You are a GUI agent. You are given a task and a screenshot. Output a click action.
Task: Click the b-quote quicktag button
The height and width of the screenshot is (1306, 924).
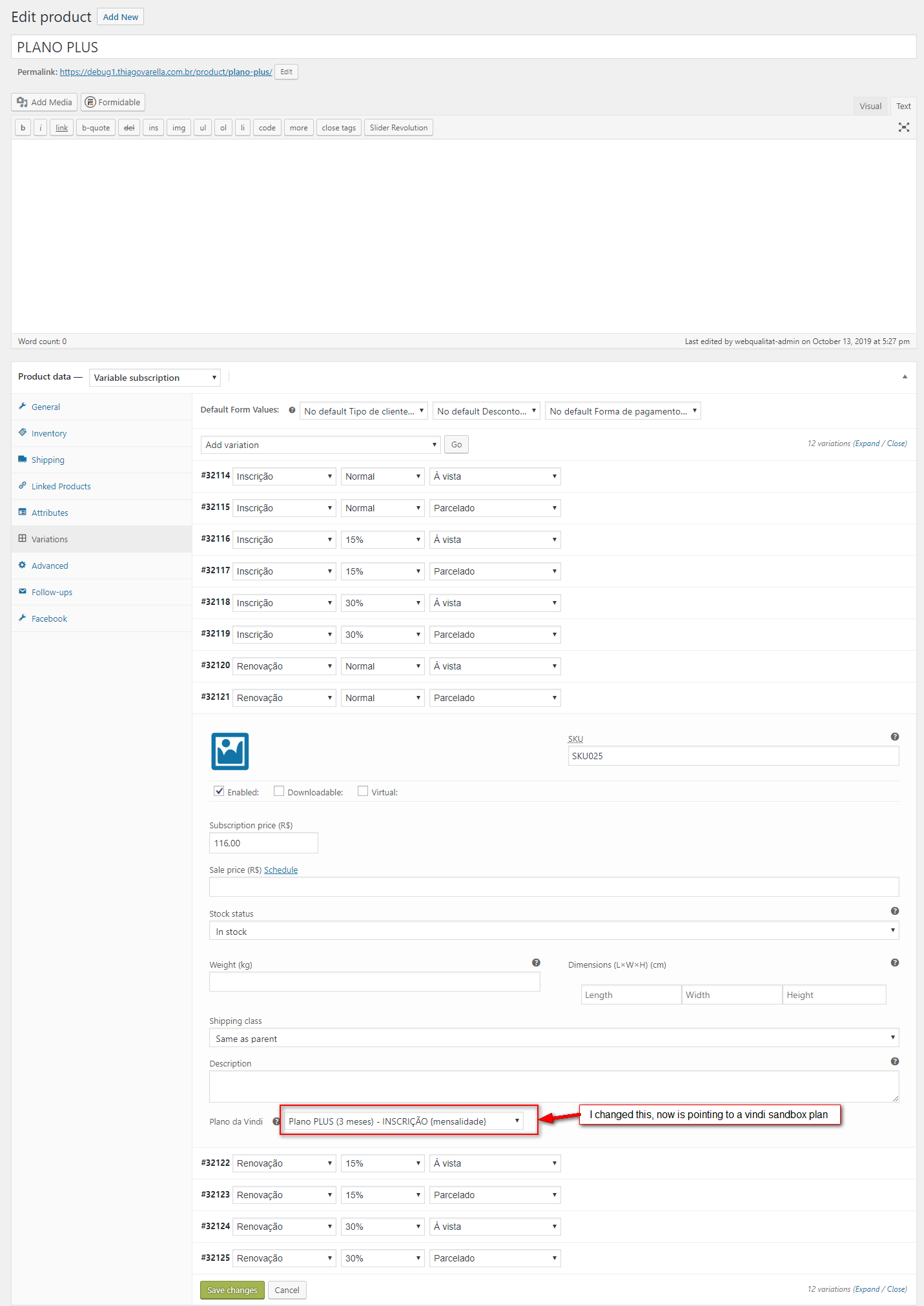click(x=96, y=128)
